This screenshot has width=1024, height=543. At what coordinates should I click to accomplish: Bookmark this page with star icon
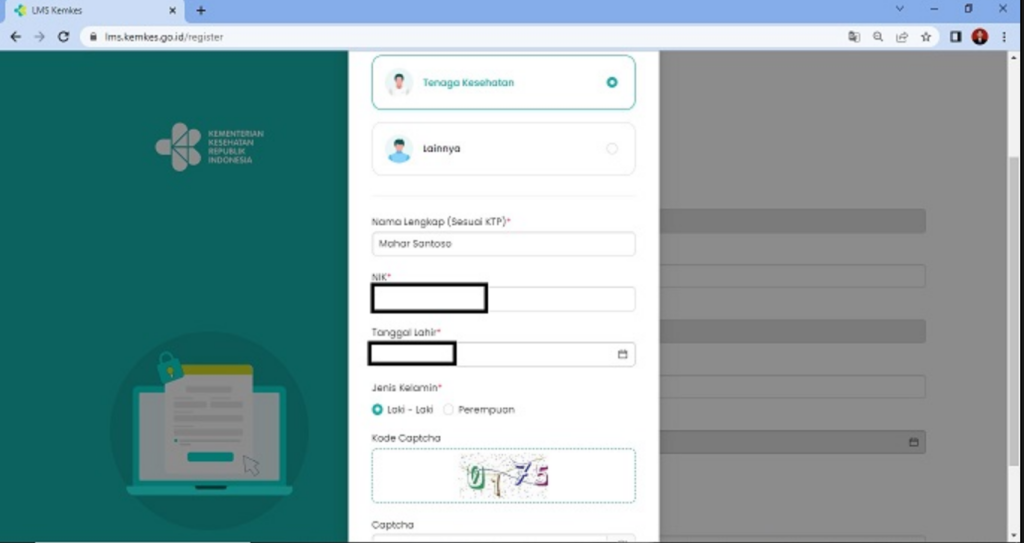pyautogui.click(x=926, y=36)
